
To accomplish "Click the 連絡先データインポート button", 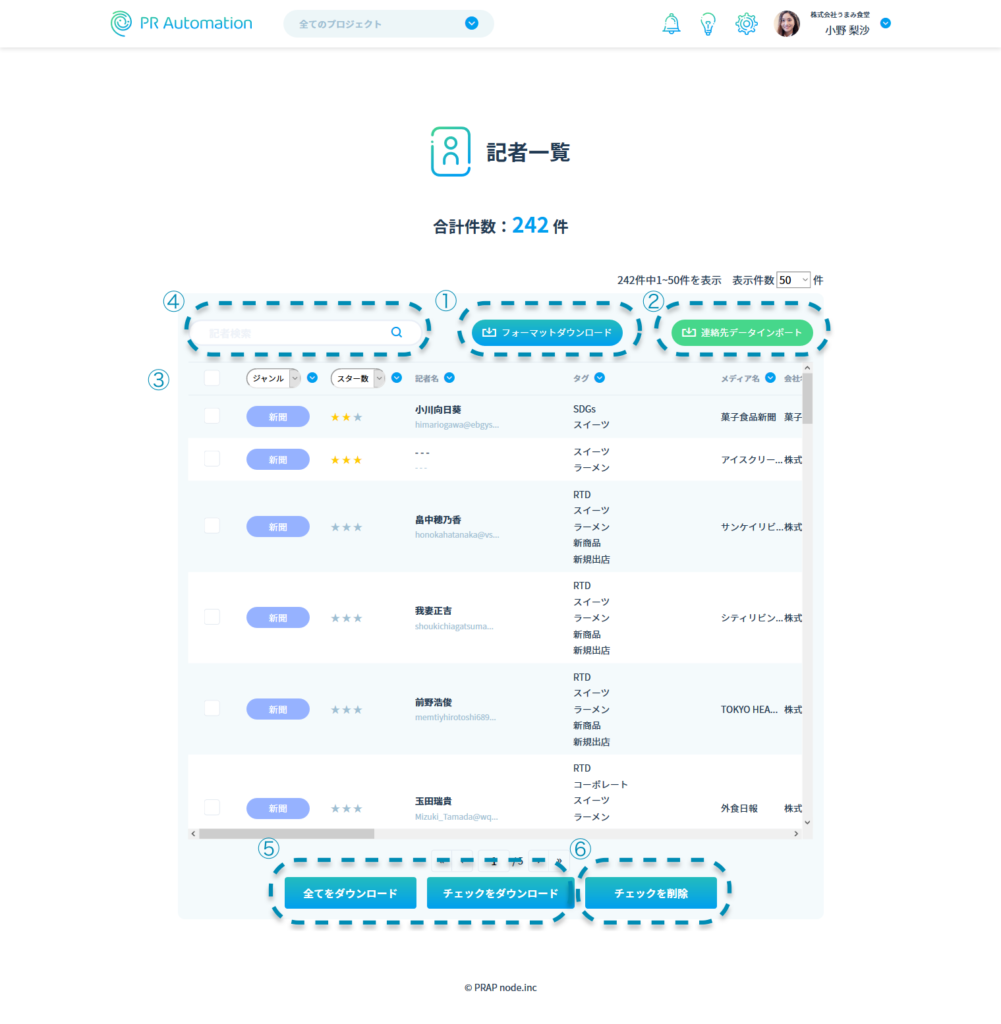I will (x=741, y=332).
